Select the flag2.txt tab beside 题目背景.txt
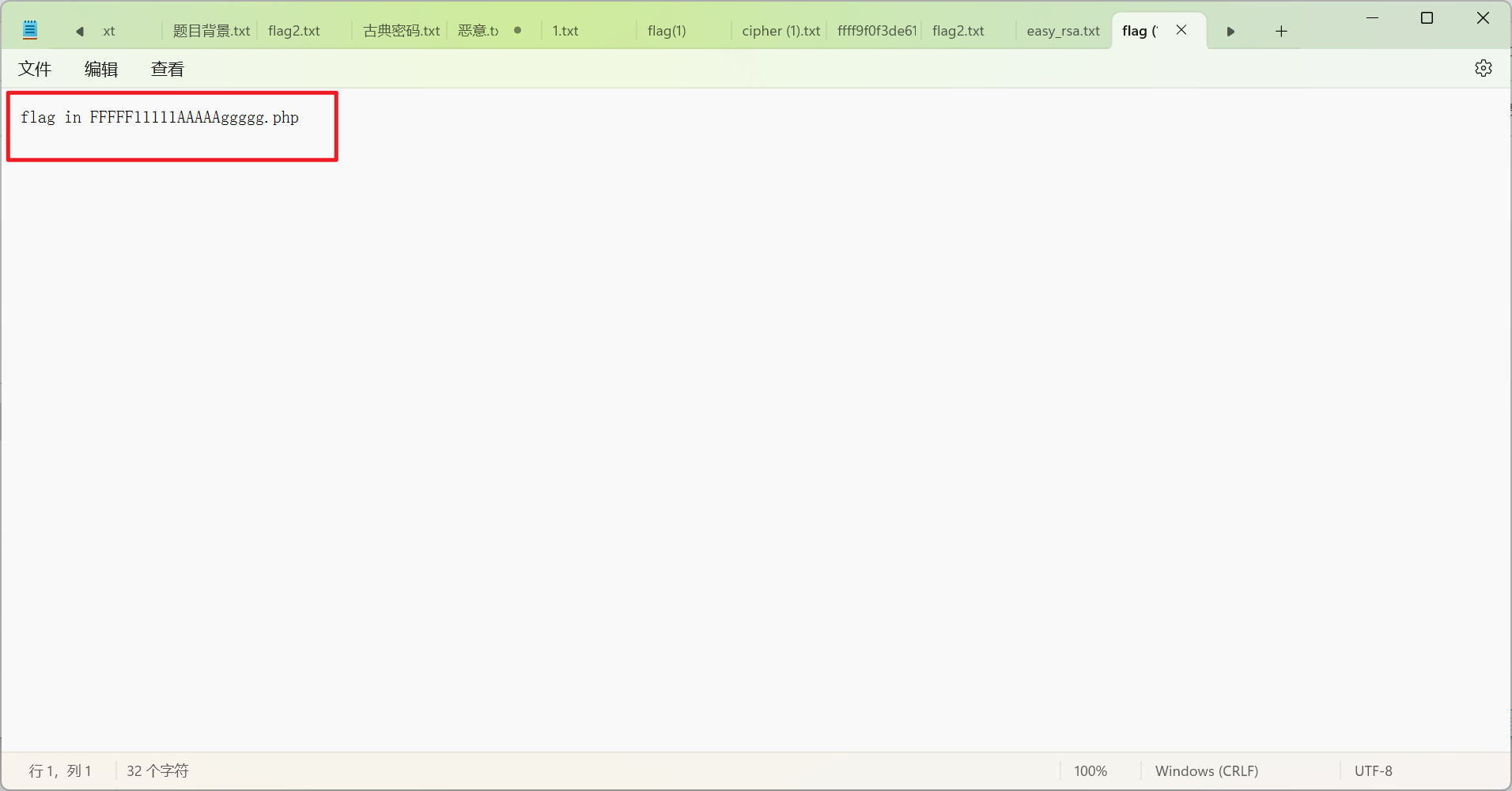The width and height of the screenshot is (1512, 791). [x=304, y=31]
